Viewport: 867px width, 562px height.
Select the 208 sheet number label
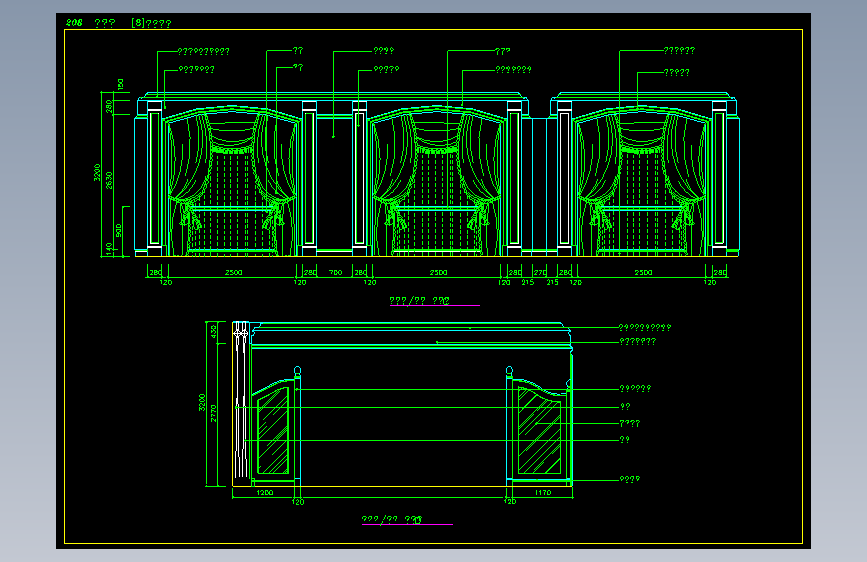pos(74,23)
